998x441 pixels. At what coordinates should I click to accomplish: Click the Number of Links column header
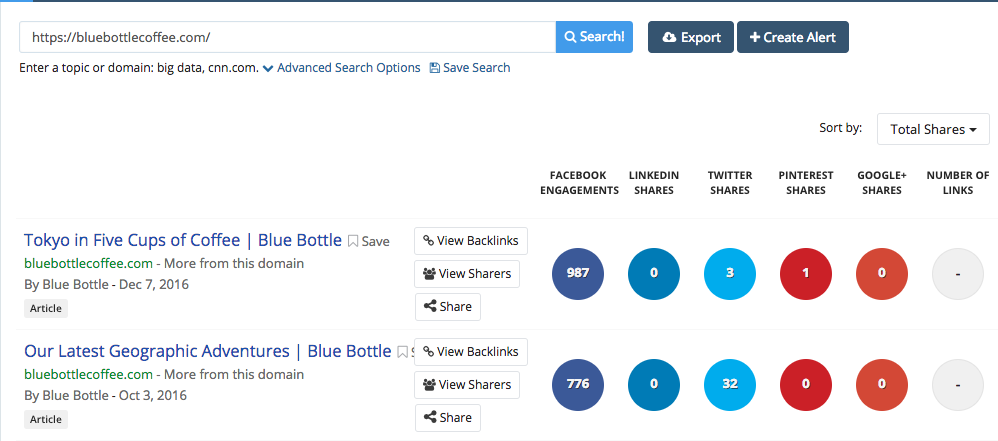[x=958, y=183]
